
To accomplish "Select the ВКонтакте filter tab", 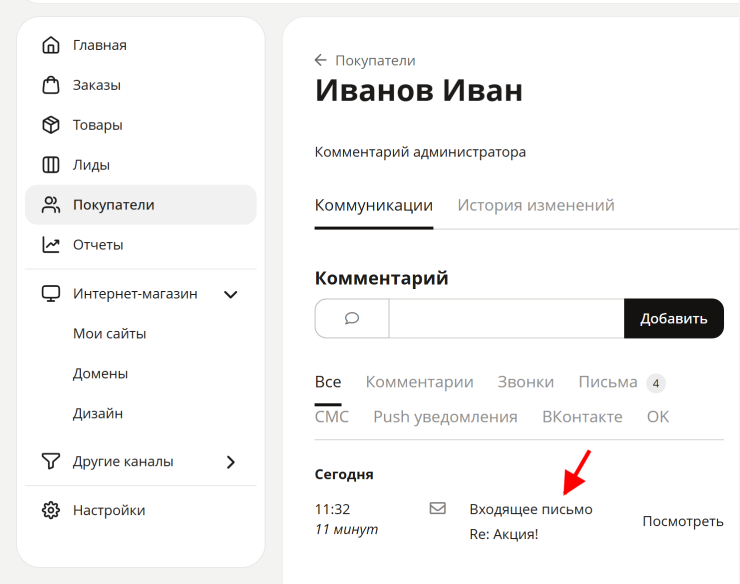I will pyautogui.click(x=582, y=417).
